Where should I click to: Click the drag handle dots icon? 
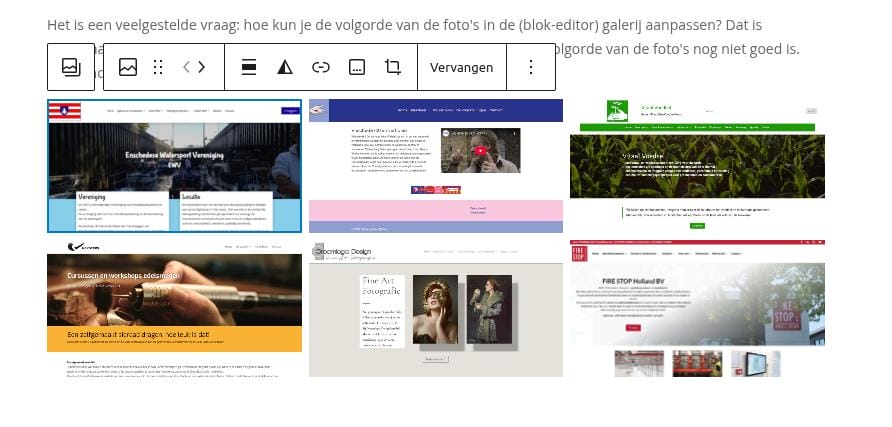(158, 67)
